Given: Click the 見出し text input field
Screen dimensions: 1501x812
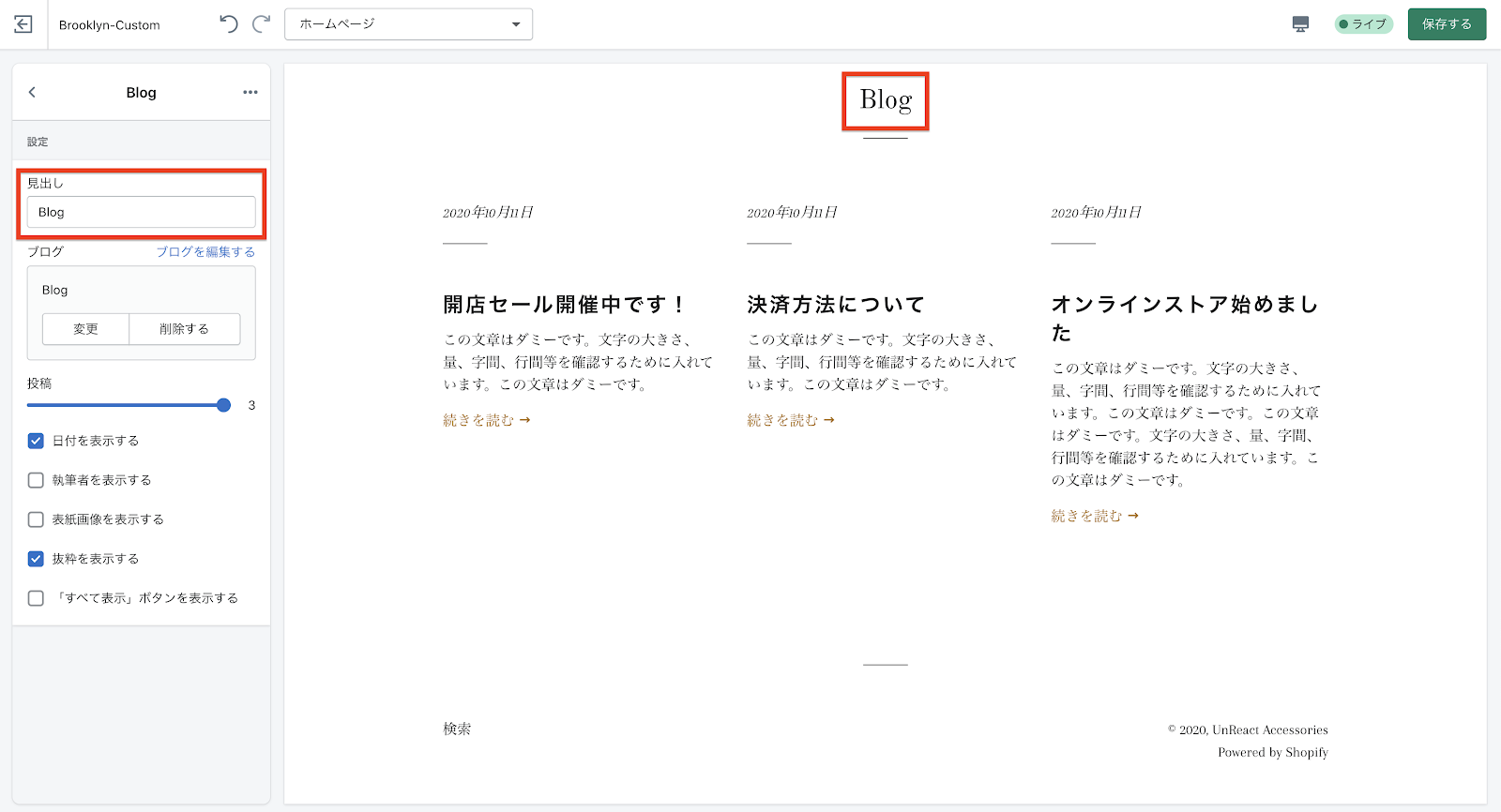Looking at the screenshot, I should 141,212.
